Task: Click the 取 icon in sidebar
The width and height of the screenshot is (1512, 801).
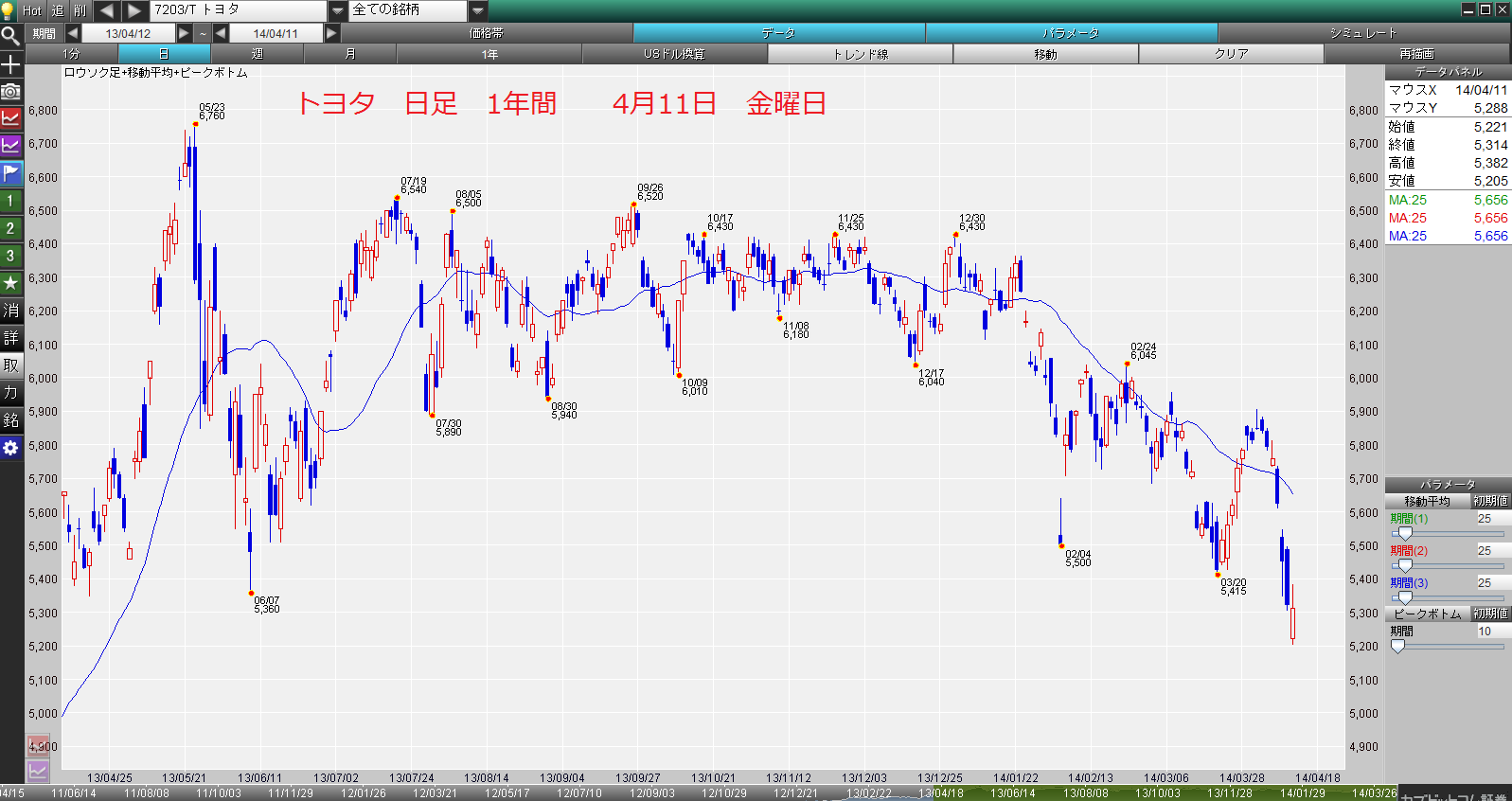Action: (10, 365)
